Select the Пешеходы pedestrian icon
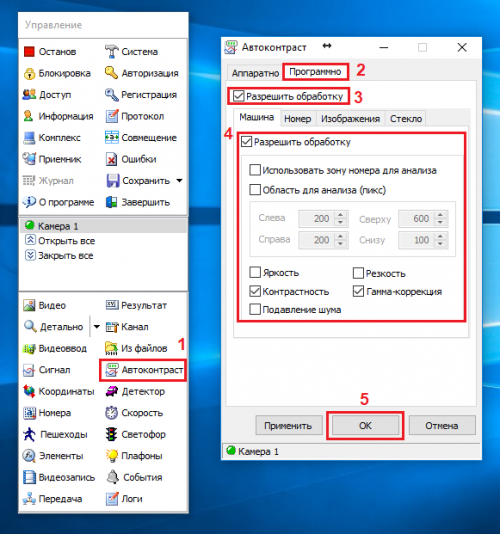Image resolution: width=500 pixels, height=534 pixels. pos(29,434)
